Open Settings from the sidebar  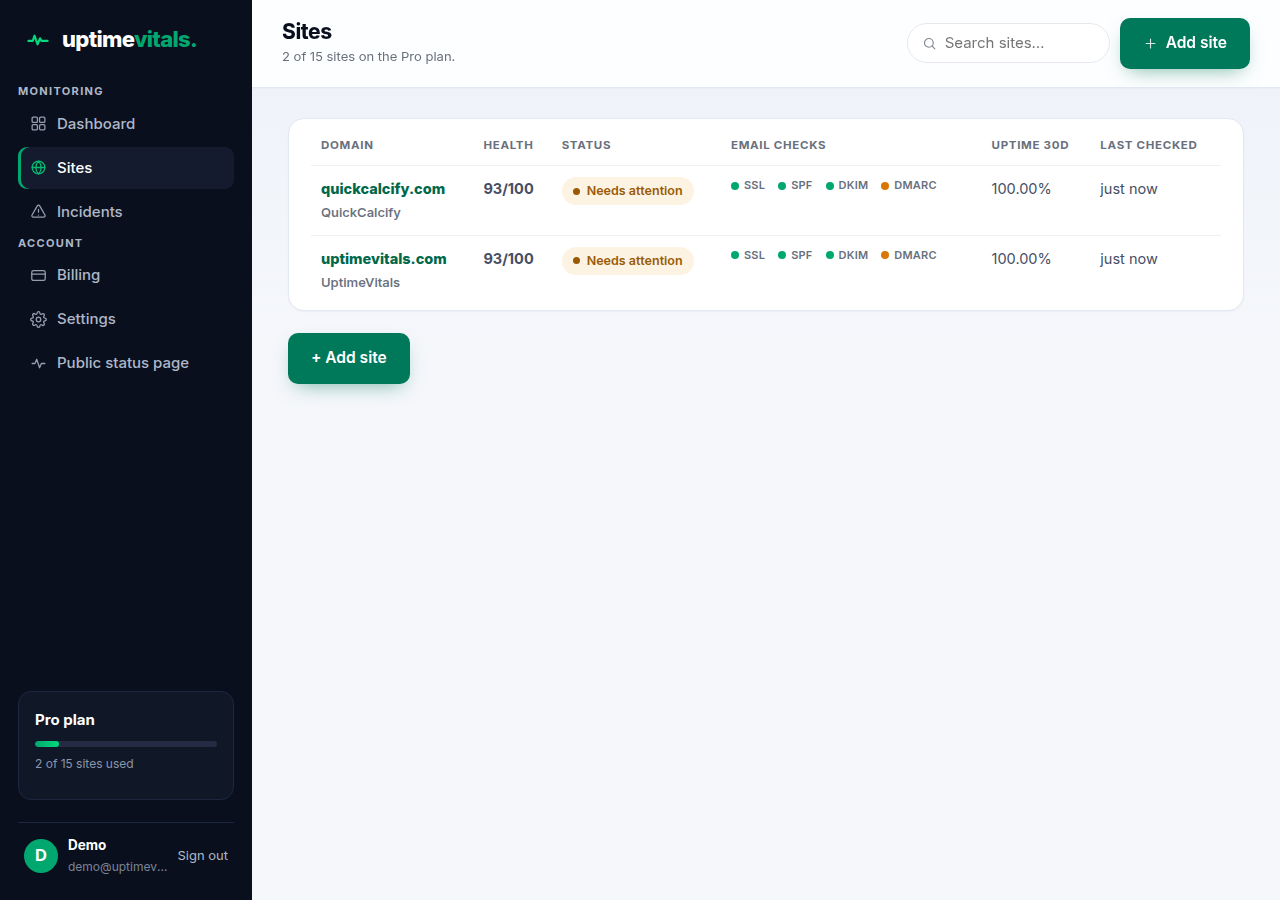pos(126,319)
